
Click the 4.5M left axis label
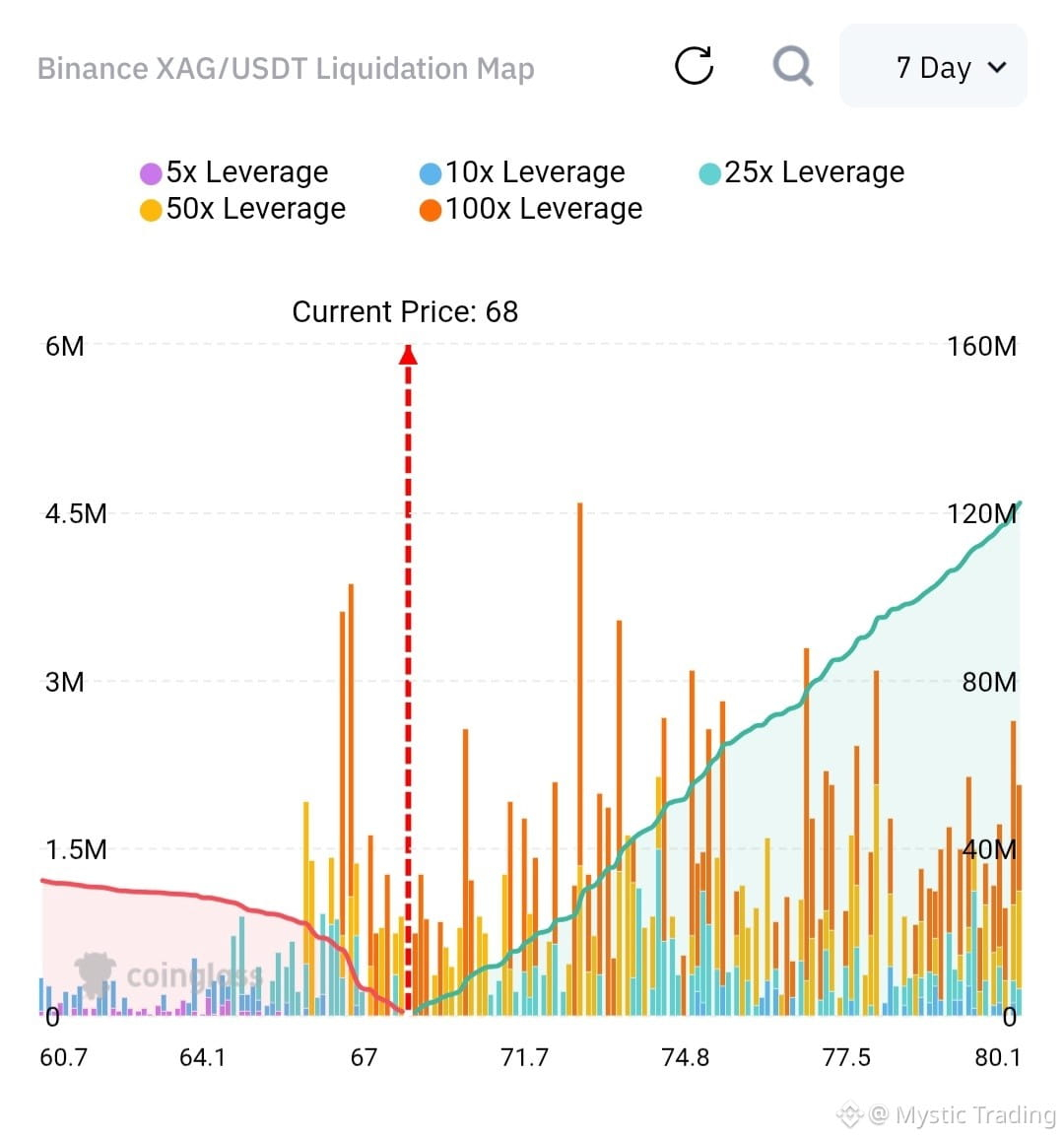coord(76,514)
